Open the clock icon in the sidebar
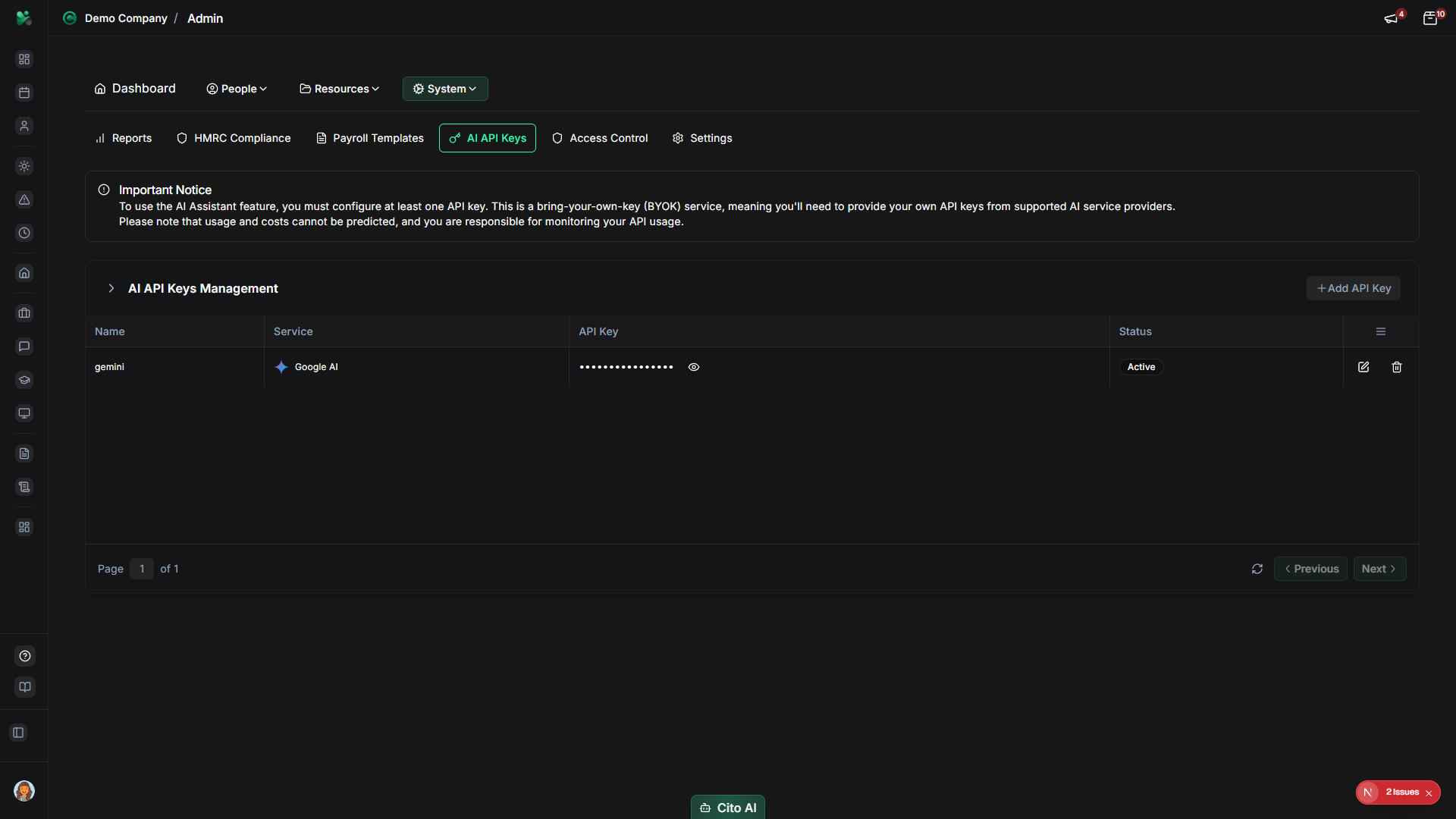The height and width of the screenshot is (819, 1456). tap(24, 234)
